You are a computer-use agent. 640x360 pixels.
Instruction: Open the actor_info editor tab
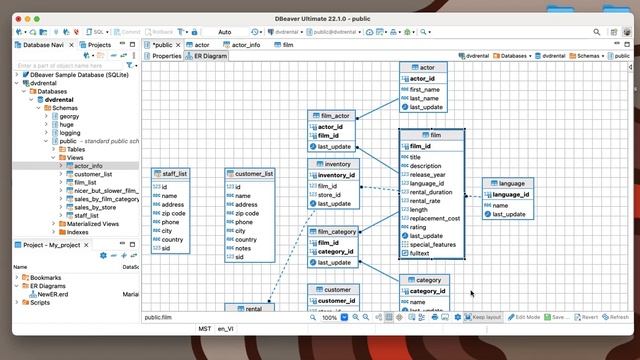(242, 45)
